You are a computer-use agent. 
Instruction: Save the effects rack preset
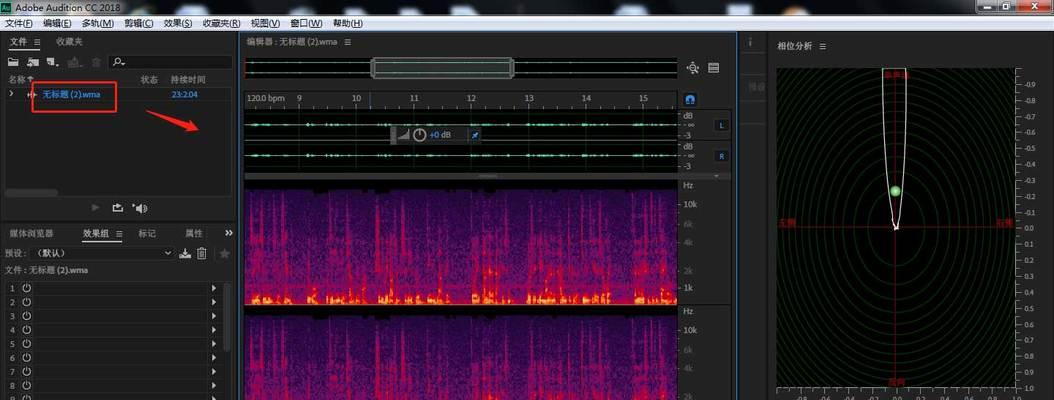tap(186, 253)
